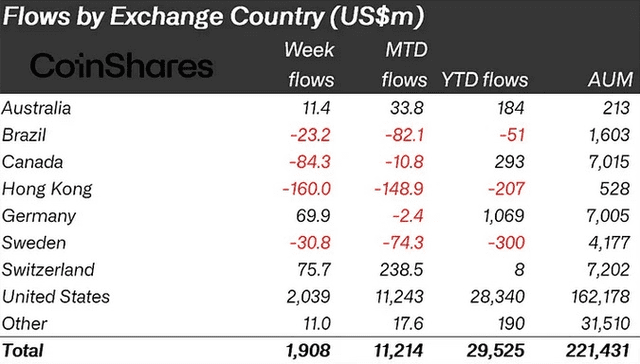Click the United States row label
Viewport: 640px width, 364px height.
click(56, 297)
